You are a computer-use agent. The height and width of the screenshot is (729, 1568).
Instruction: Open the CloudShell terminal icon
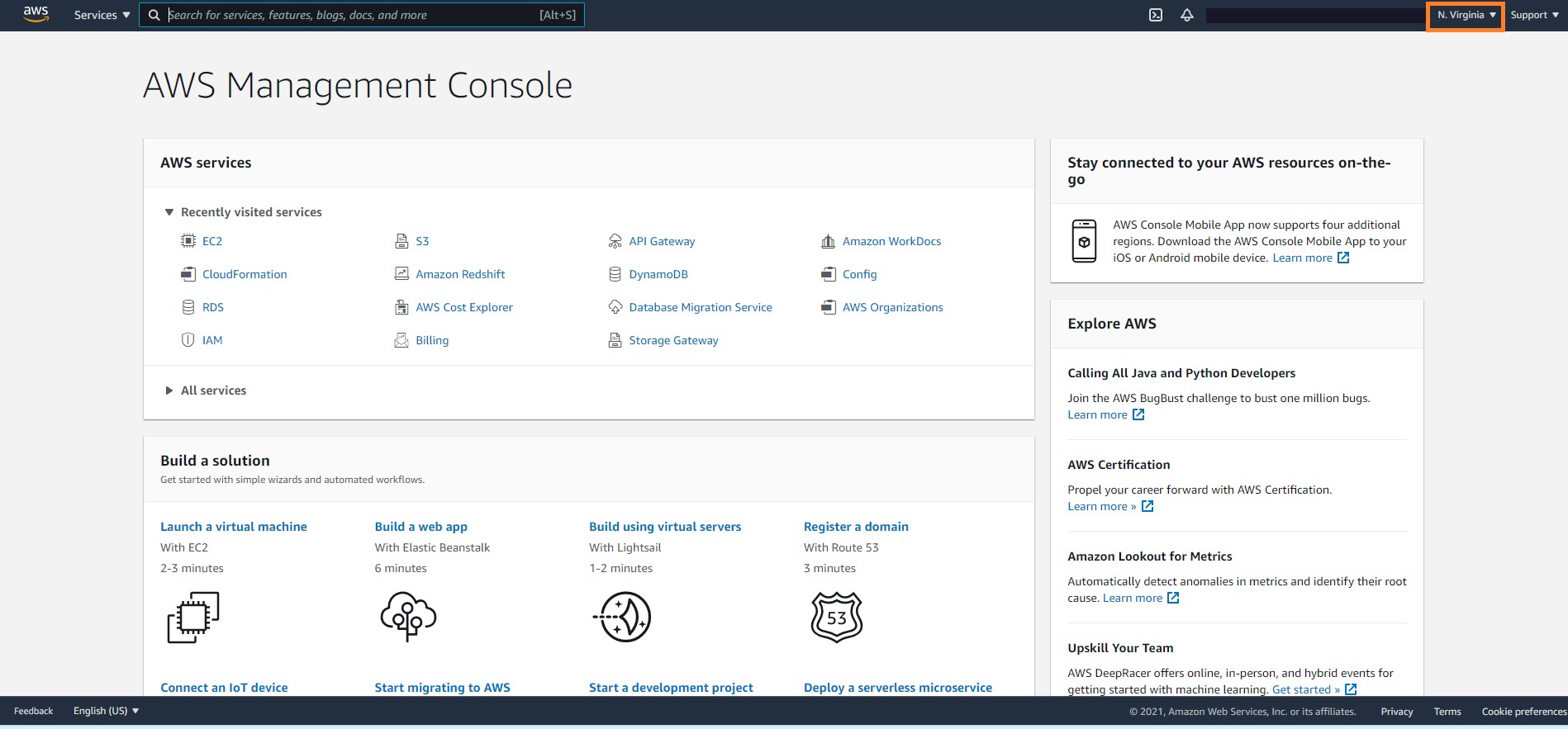click(1156, 15)
